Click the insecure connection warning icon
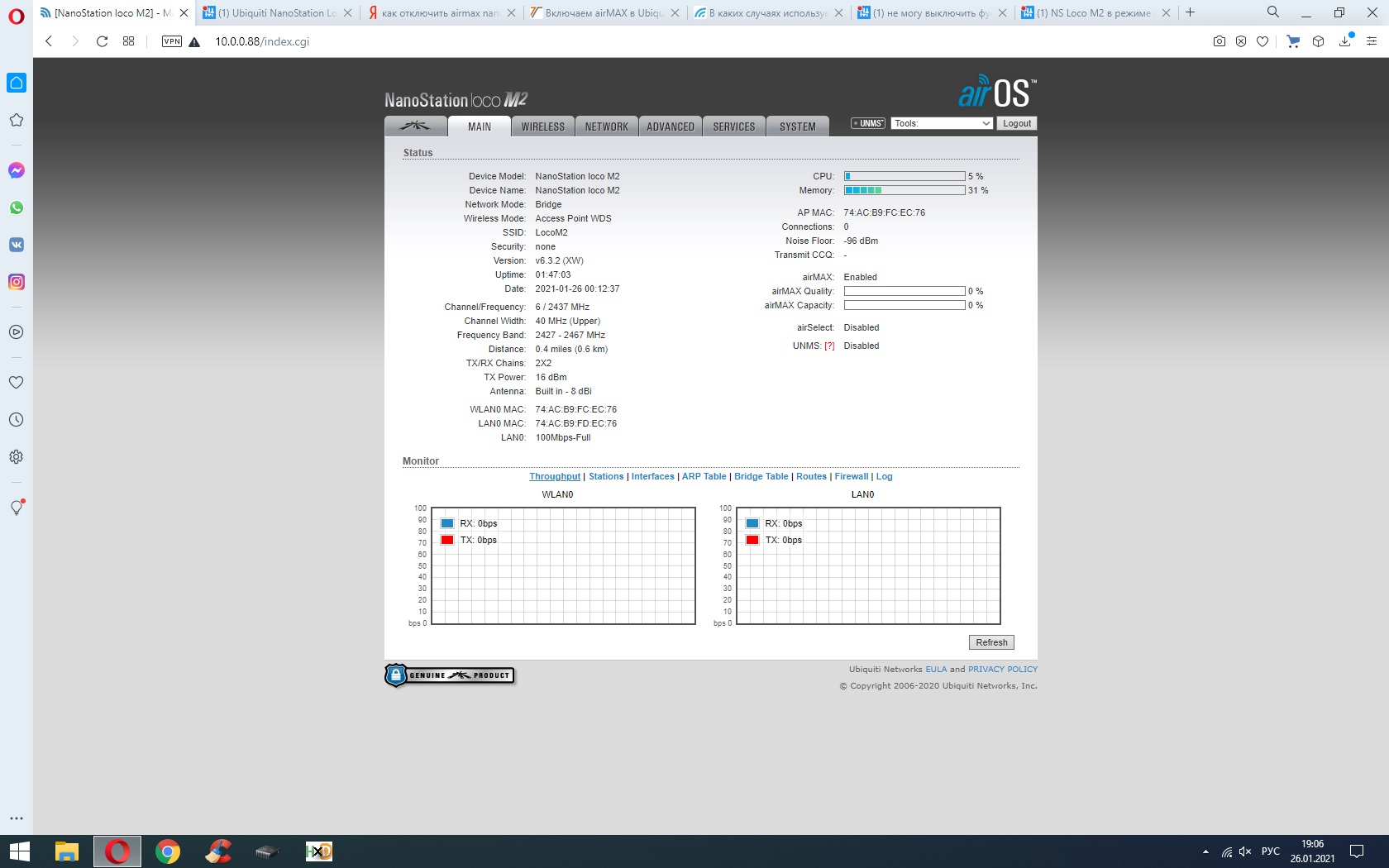1389x868 pixels. 194,42
